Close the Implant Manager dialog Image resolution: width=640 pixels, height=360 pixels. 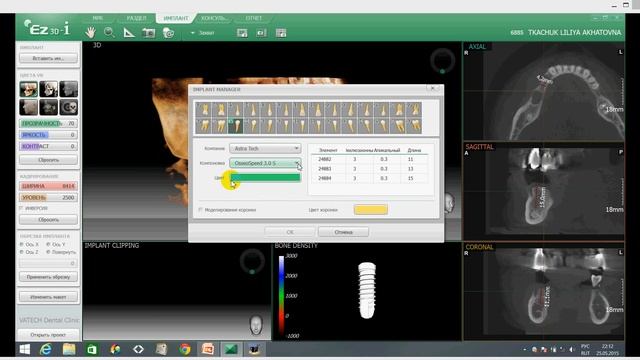coord(433,88)
